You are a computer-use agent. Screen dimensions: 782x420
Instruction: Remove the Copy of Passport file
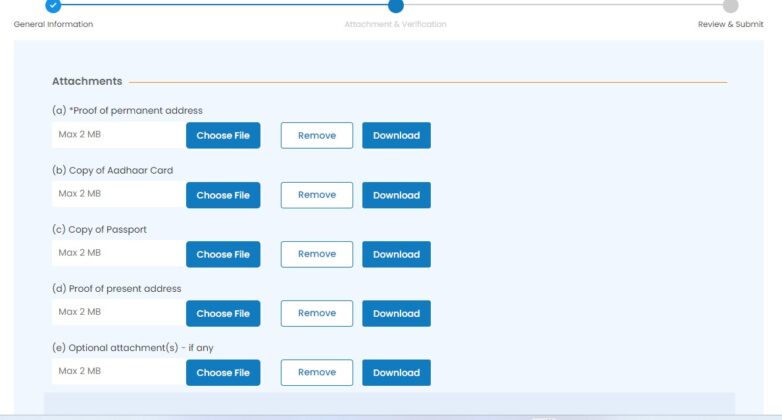tap(317, 254)
